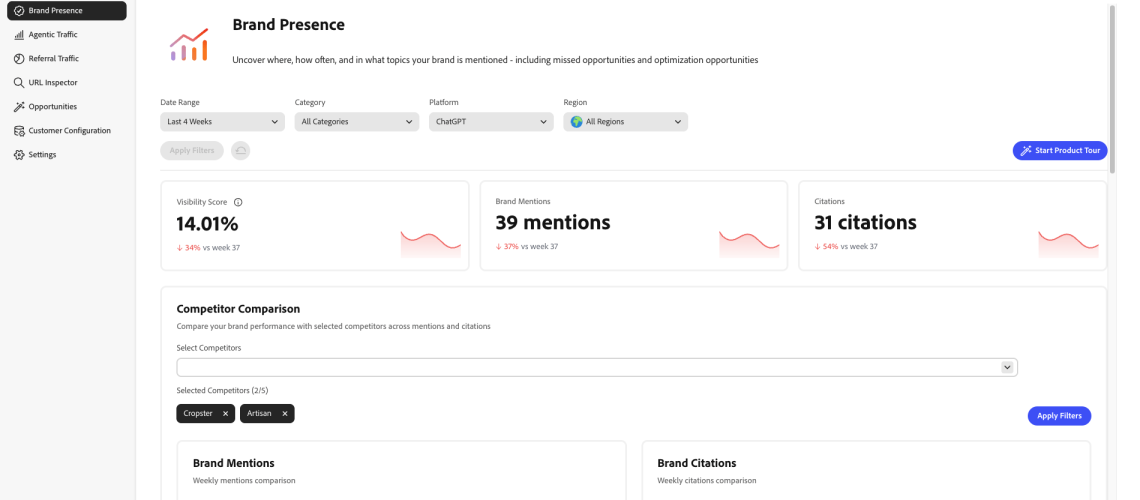This screenshot has height=500, width=1140.
Task: Click the Citations sparkline chart
Action: (1069, 244)
